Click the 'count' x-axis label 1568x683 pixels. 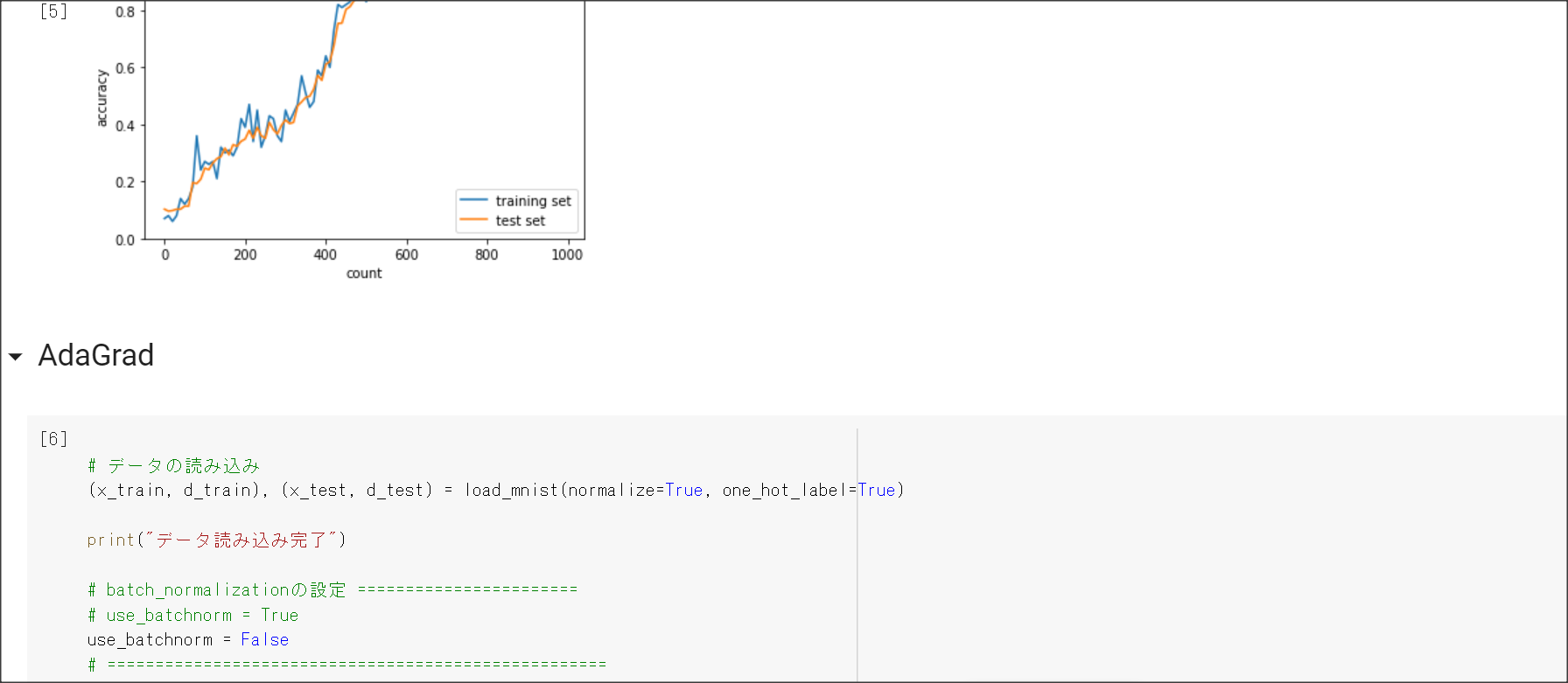(x=364, y=274)
